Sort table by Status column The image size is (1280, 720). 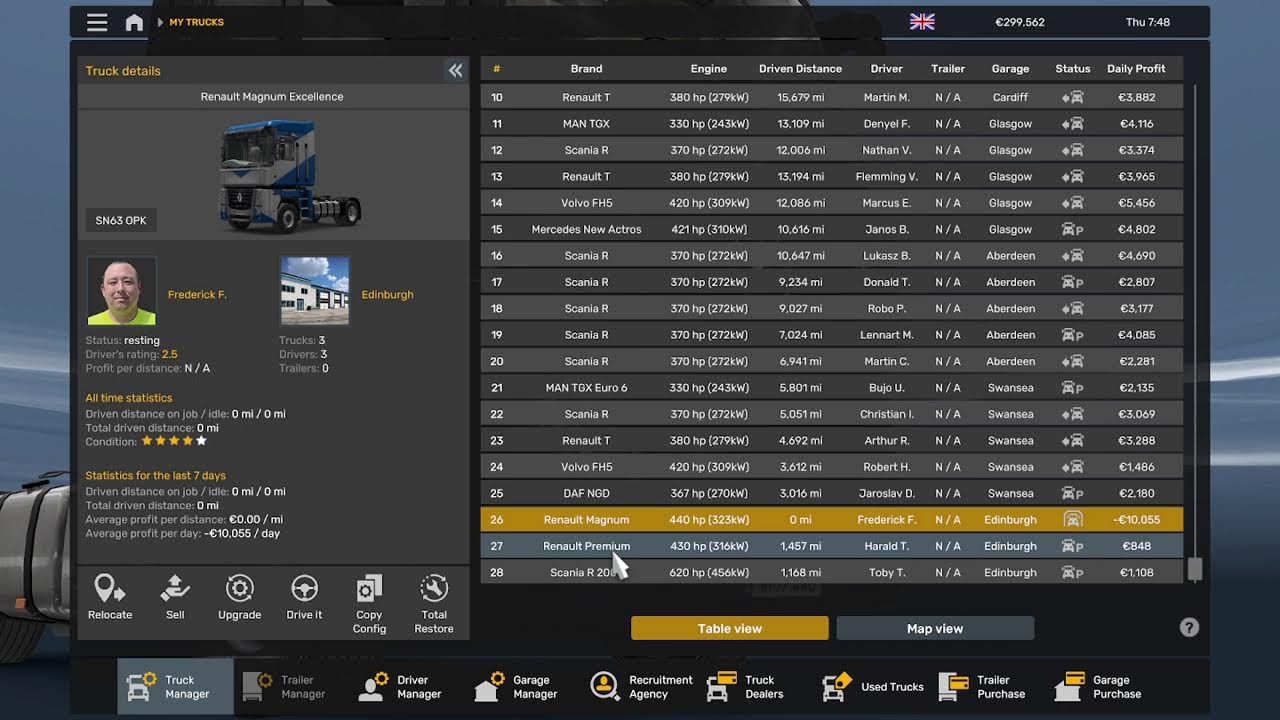click(1072, 69)
